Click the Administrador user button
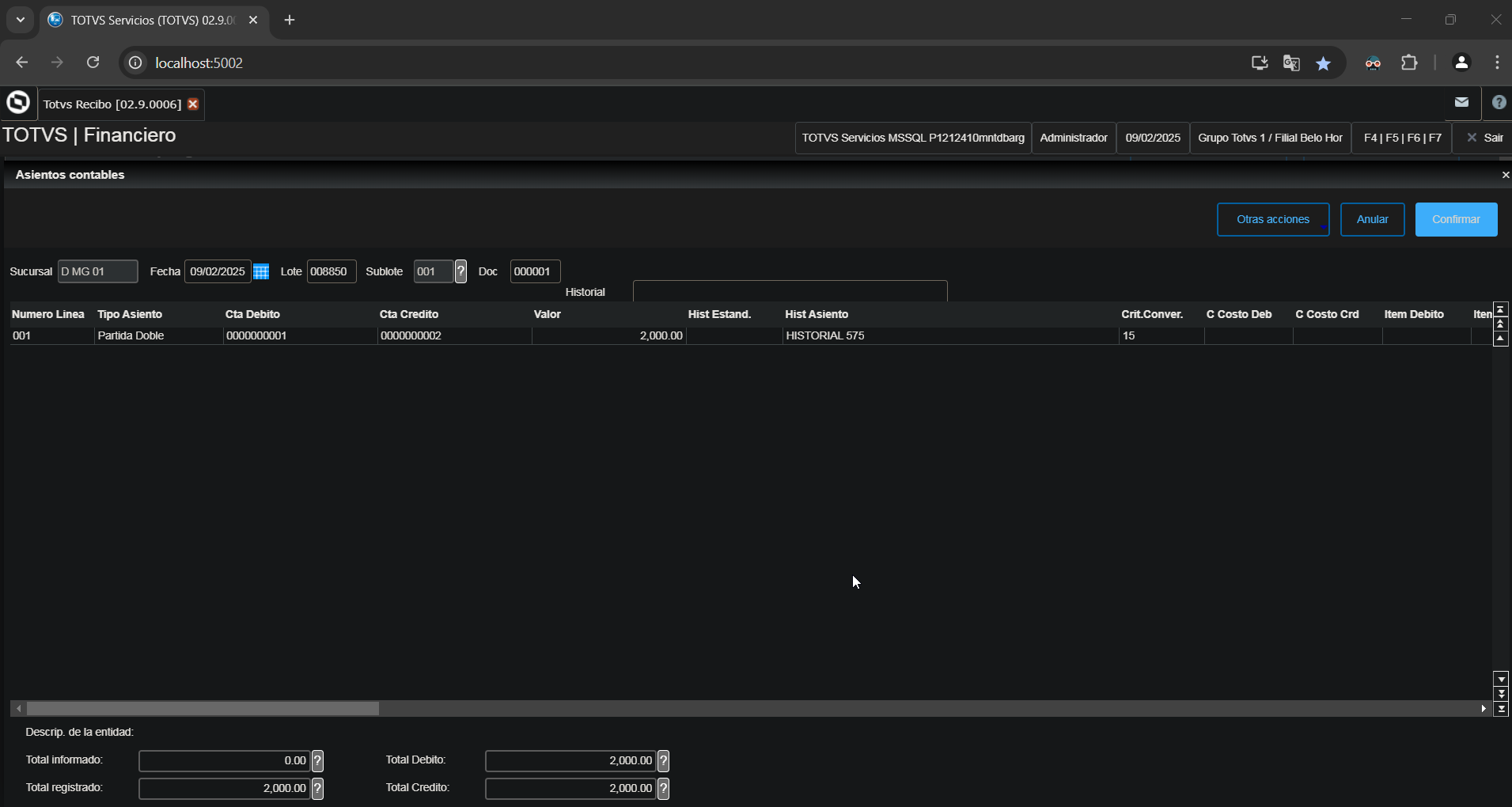 pos(1074,138)
